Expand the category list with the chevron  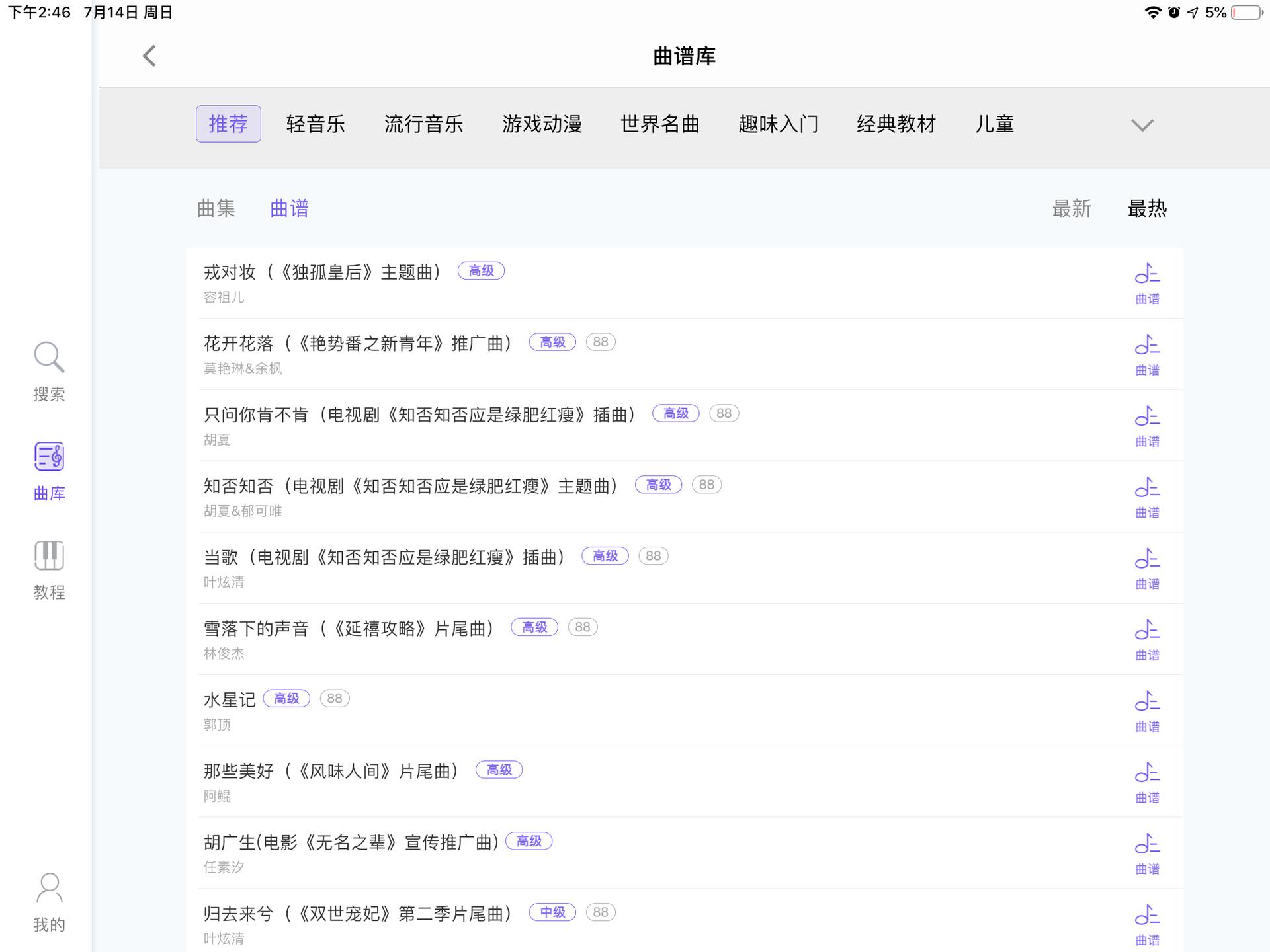pos(1142,125)
